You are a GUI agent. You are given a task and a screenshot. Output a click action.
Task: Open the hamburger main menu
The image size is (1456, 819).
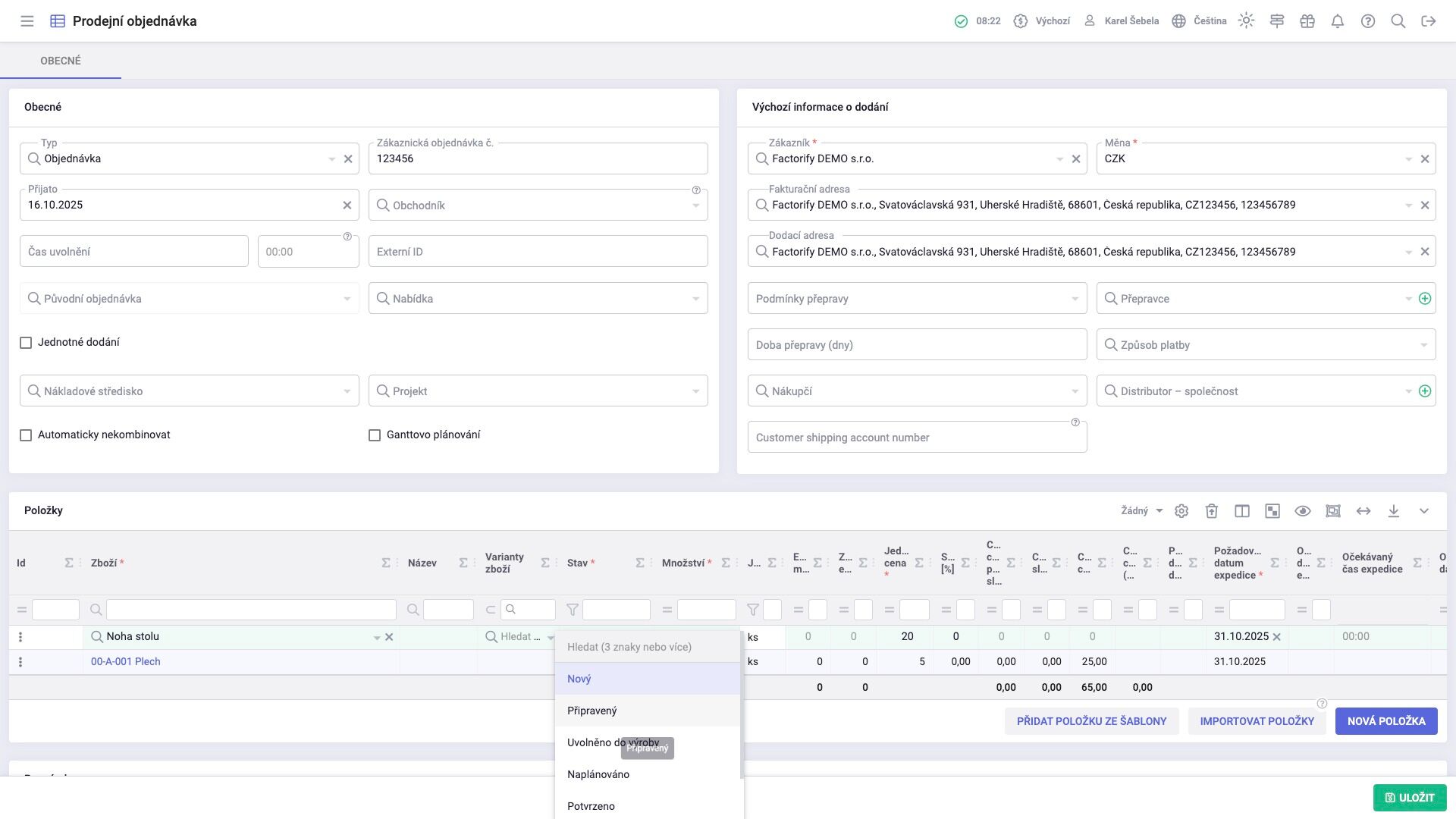point(27,21)
